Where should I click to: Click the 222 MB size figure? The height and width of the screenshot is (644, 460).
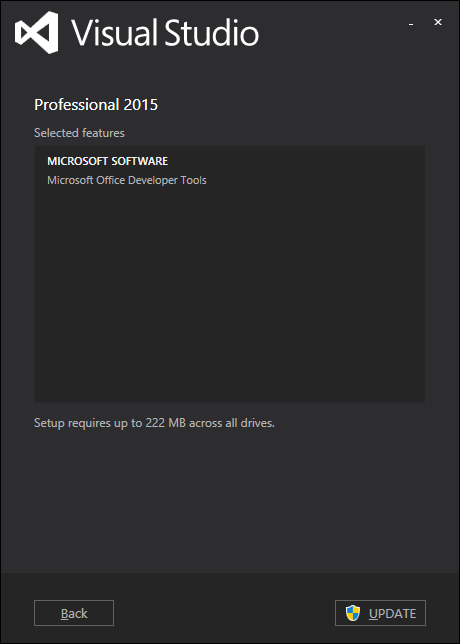(166, 423)
